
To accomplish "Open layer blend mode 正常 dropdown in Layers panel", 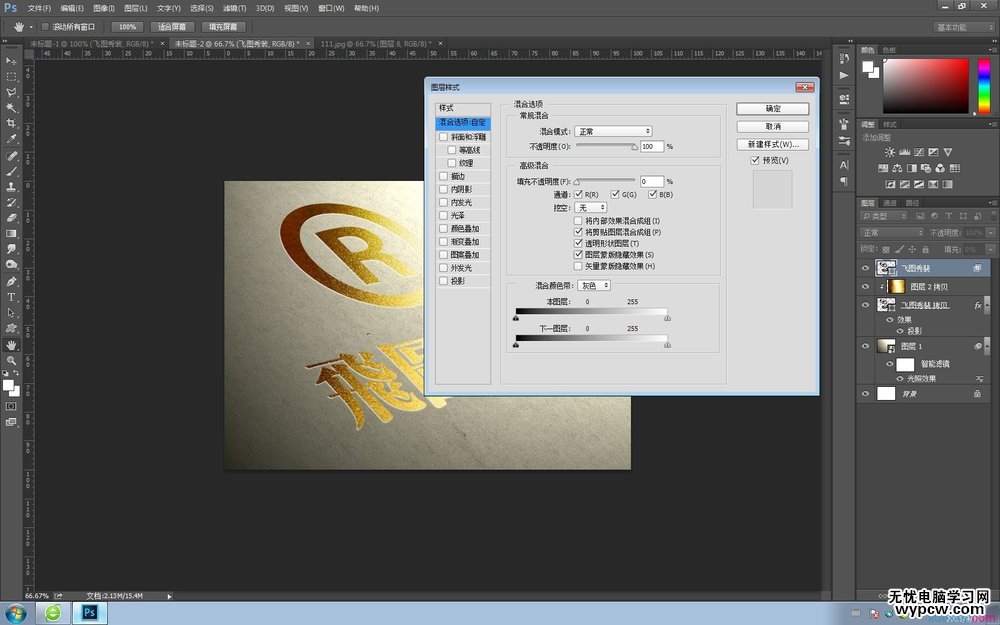I will click(891, 233).
